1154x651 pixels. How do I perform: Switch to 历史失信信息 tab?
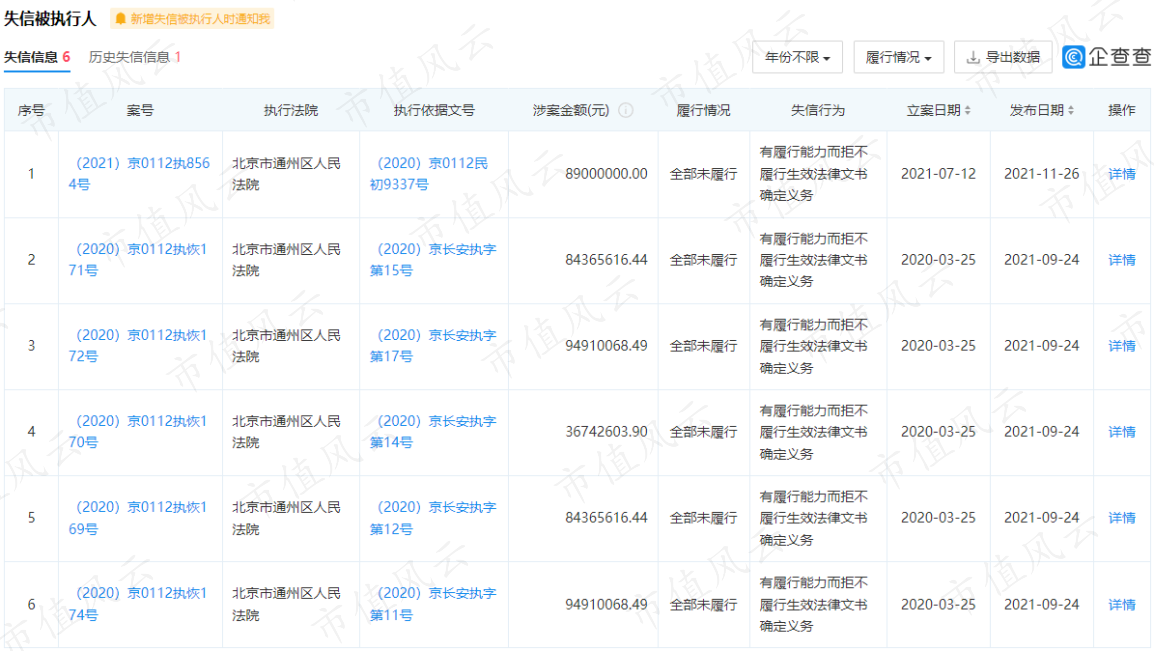tap(135, 57)
